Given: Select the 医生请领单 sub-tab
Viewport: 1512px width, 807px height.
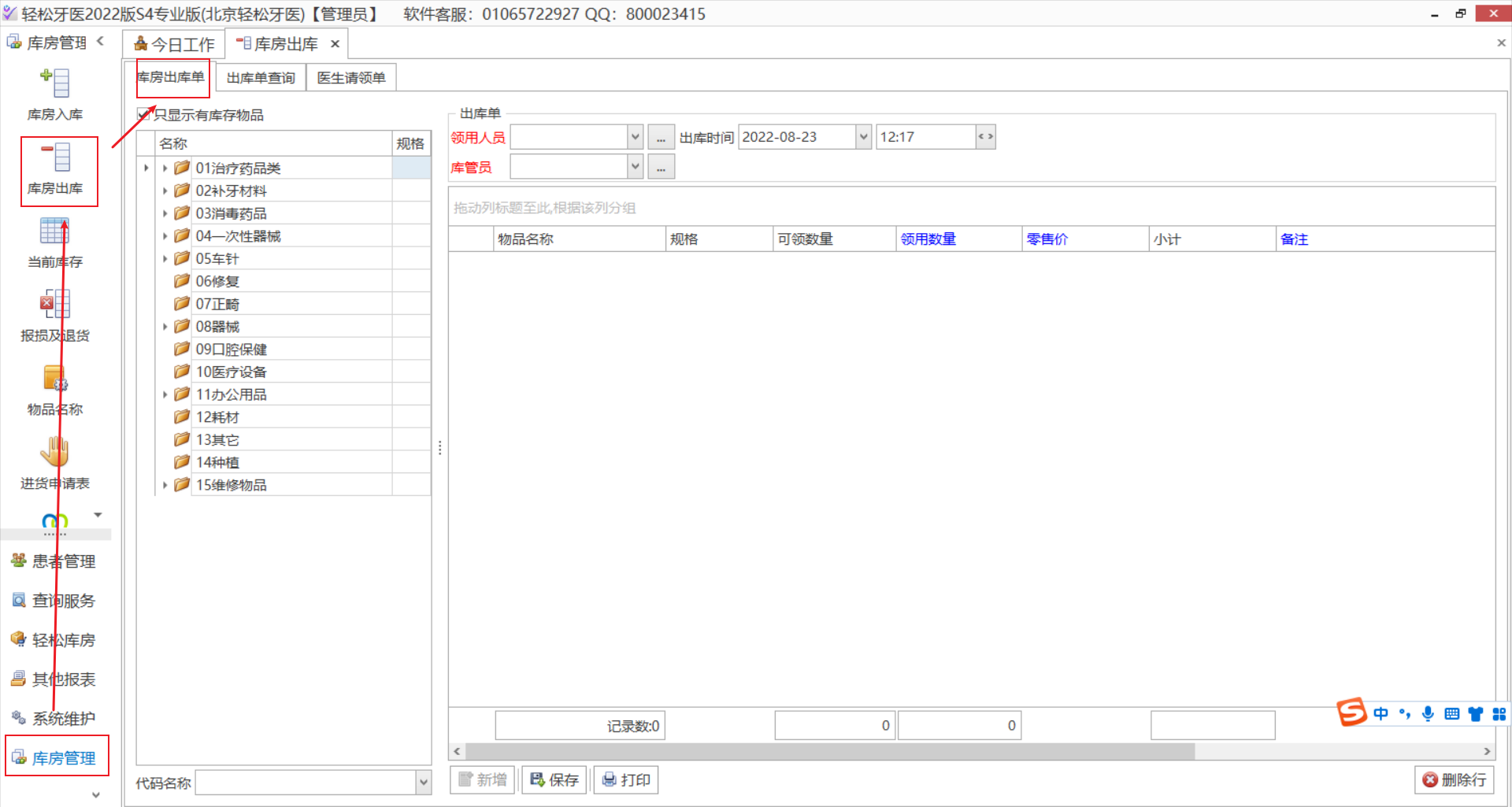Looking at the screenshot, I should (351, 78).
